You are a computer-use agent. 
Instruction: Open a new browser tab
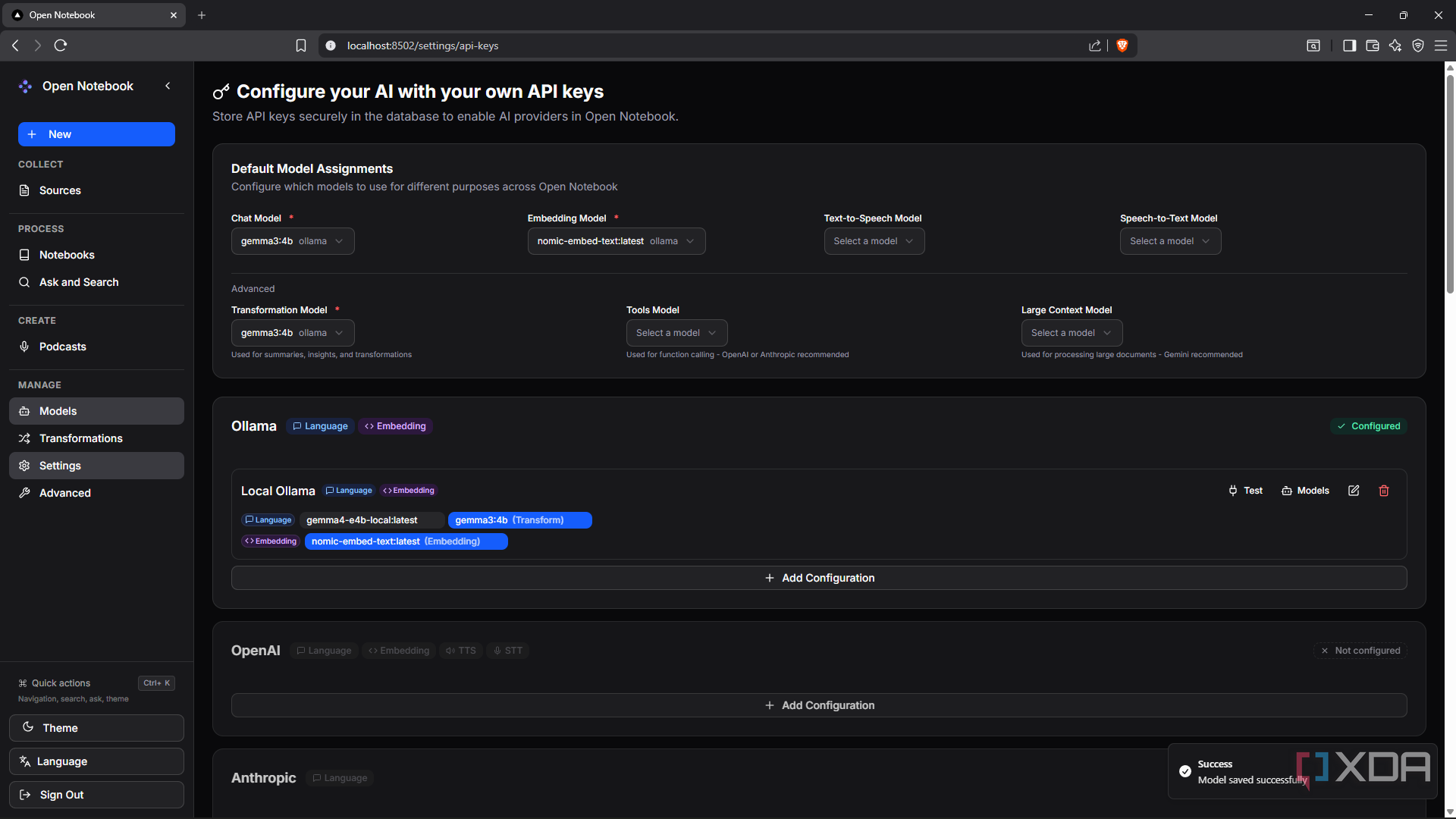pyautogui.click(x=202, y=15)
